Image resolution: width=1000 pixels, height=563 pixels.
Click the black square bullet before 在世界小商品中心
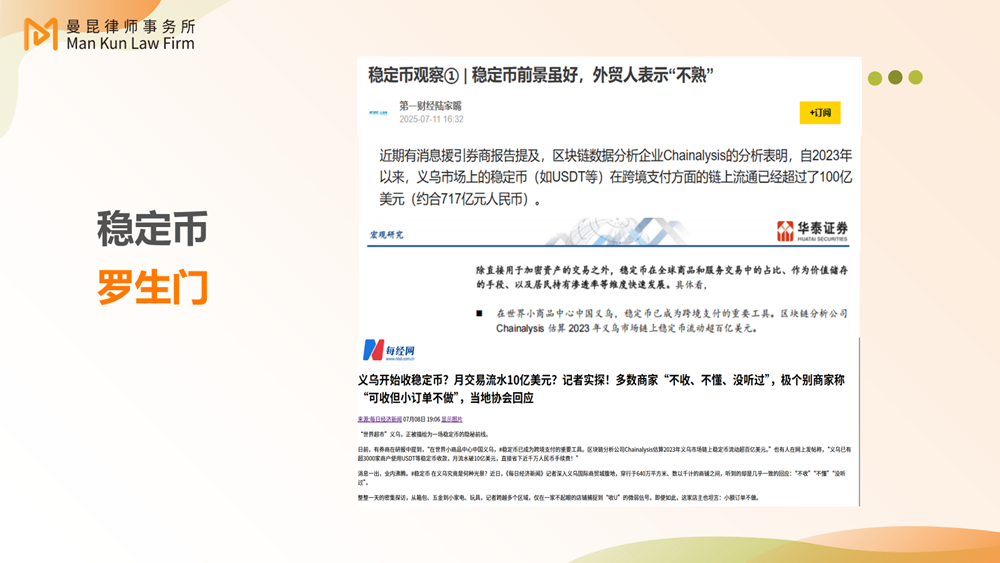(x=480, y=313)
